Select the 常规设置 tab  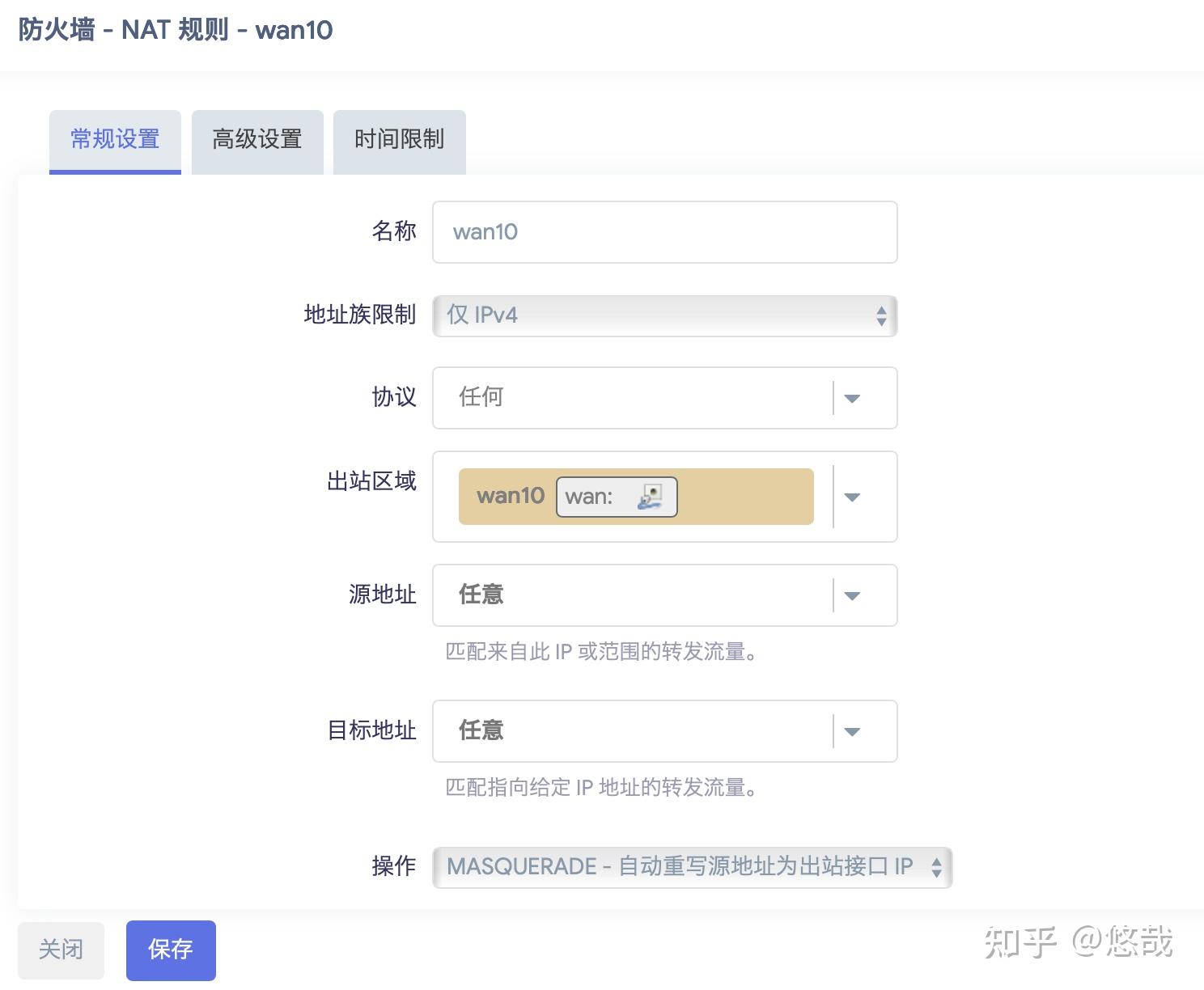point(114,139)
